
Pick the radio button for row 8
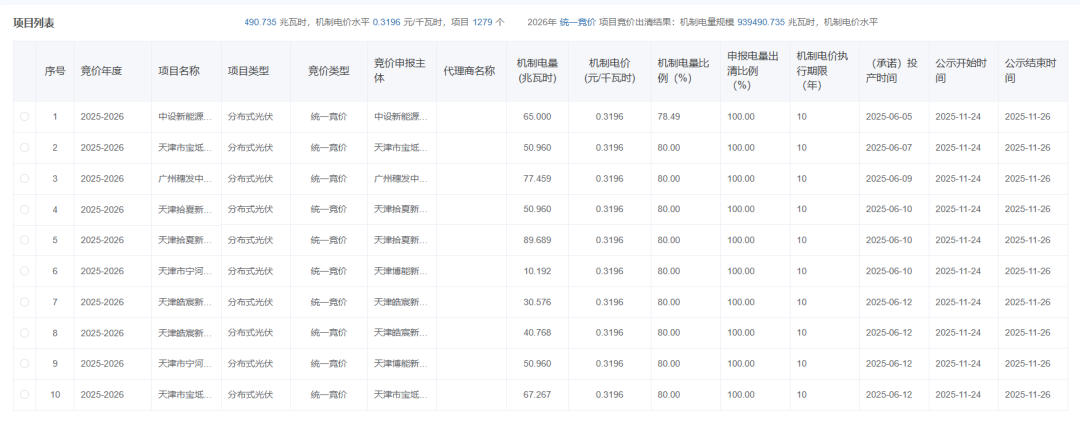coord(24,333)
